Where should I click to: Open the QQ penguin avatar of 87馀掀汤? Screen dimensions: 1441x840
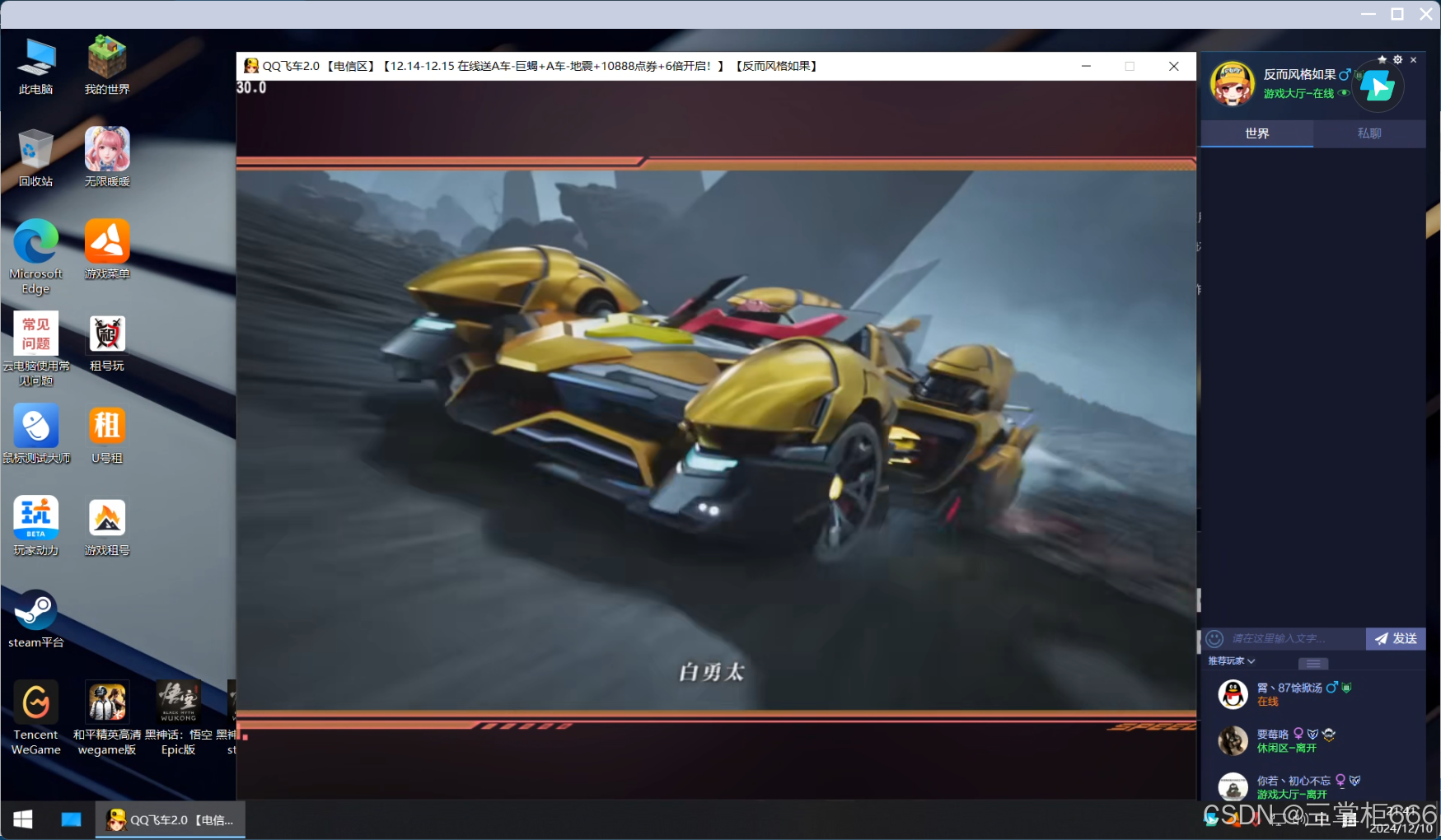tap(1233, 694)
